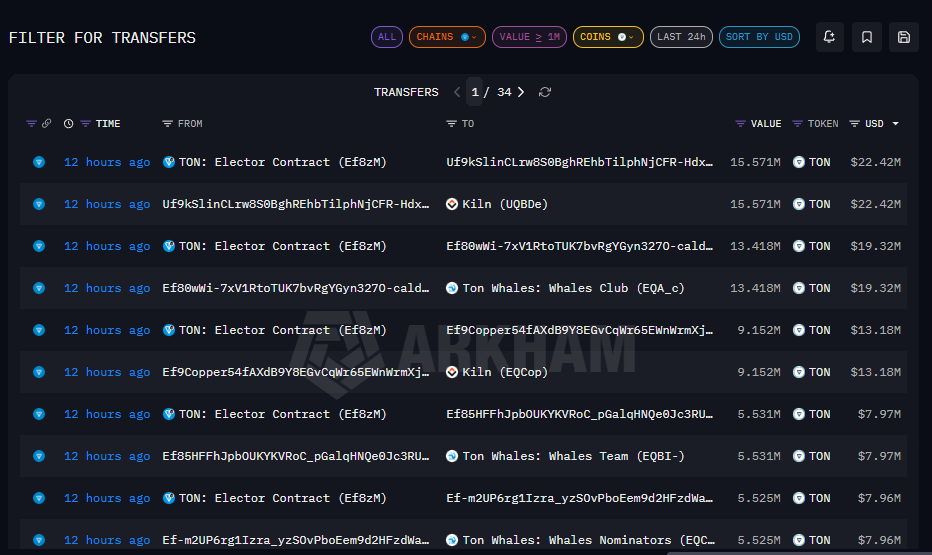Click the link chain icon in header row

[x=46, y=123]
